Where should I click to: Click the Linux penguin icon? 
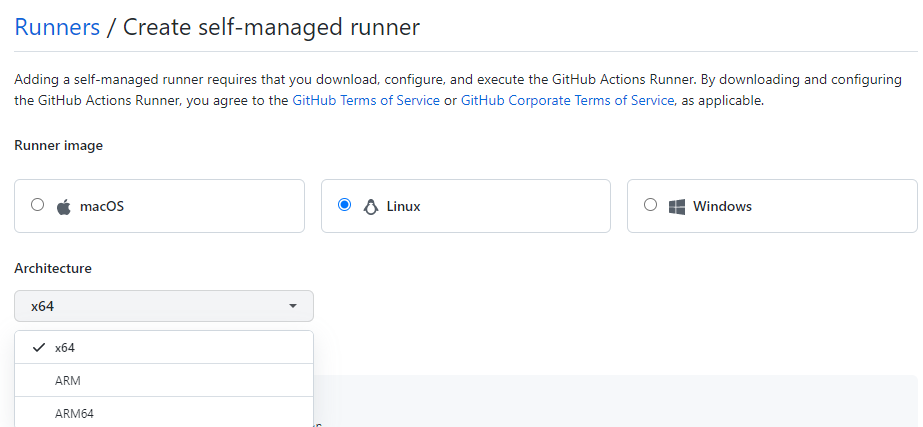tap(370, 207)
